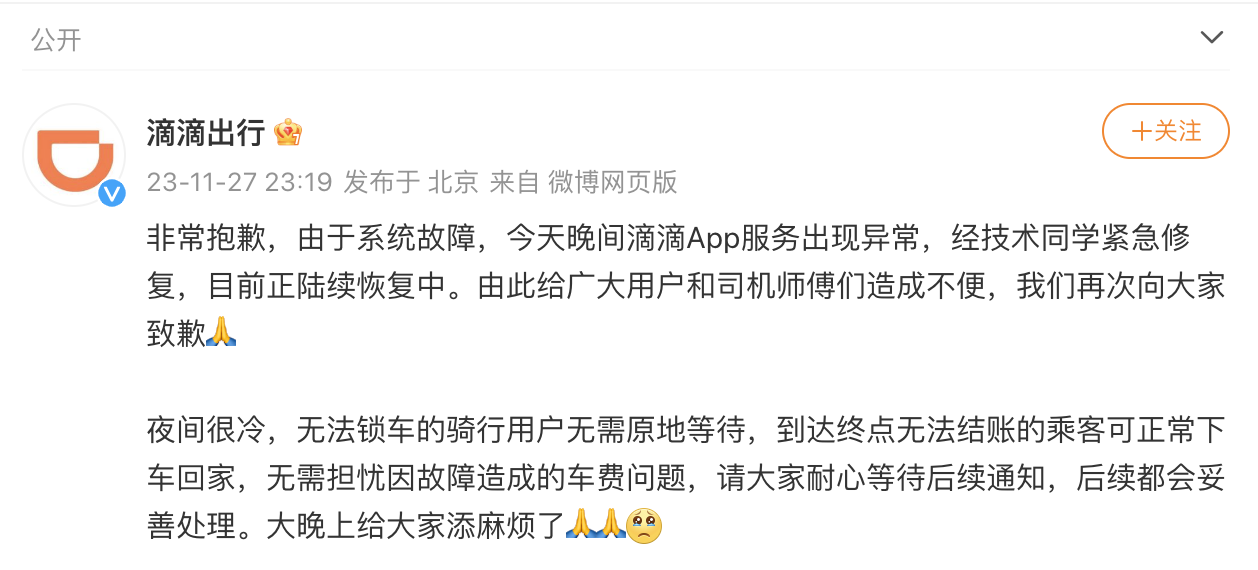Click the crying face emoji ending the post
Viewport: 1258px width, 570px height.
(x=645, y=525)
